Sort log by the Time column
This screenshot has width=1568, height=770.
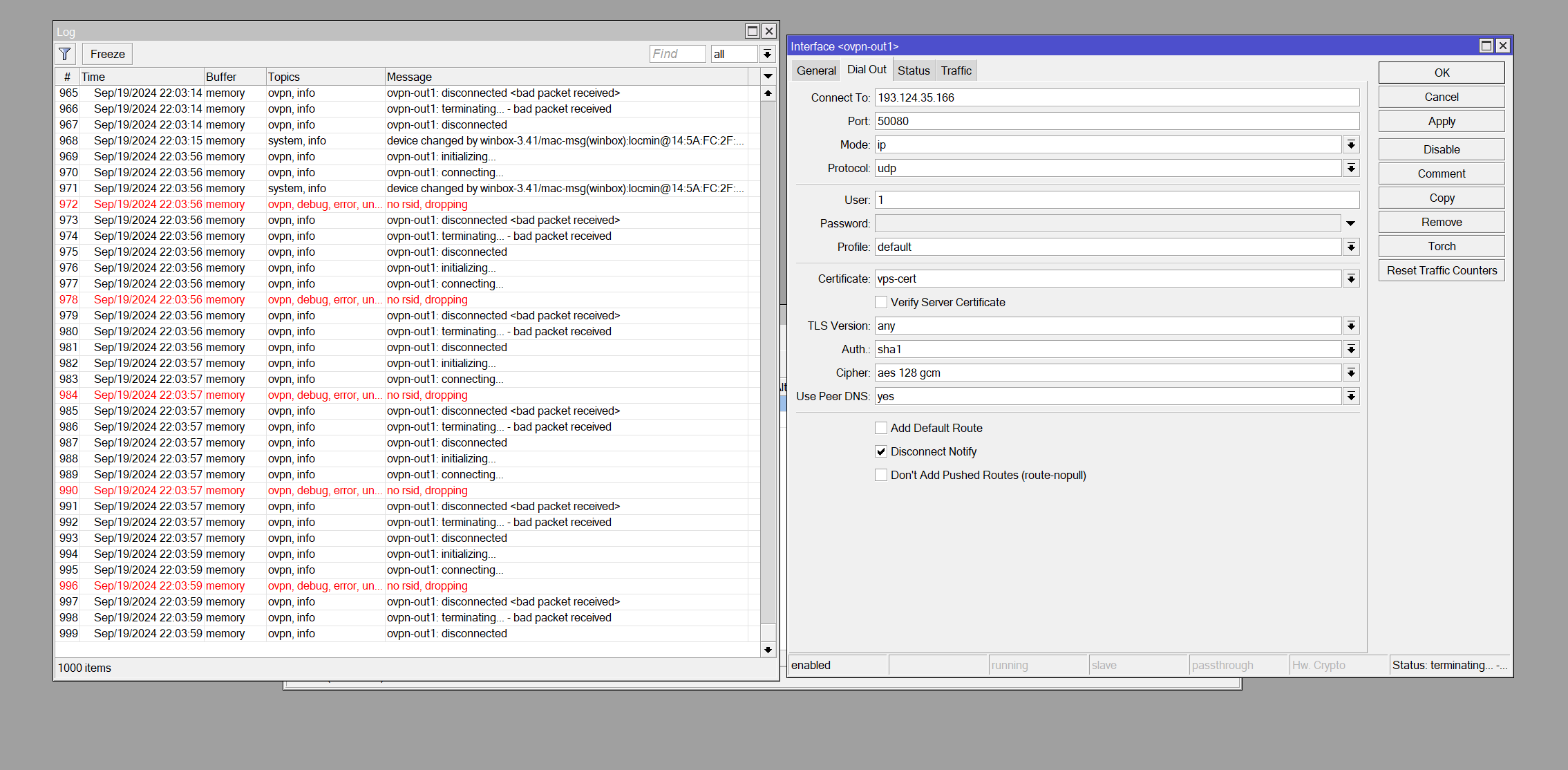tap(142, 77)
